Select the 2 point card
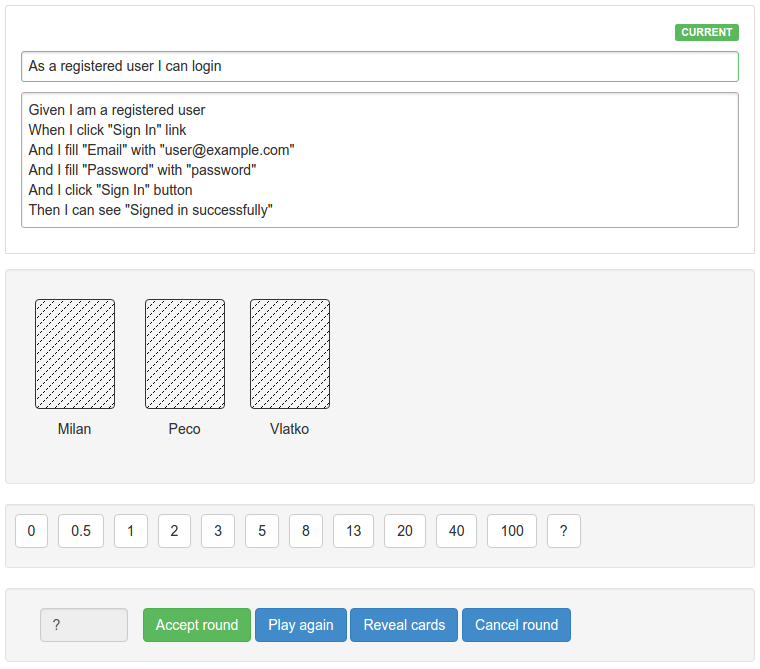This screenshot has width=760, height=669. click(x=174, y=531)
